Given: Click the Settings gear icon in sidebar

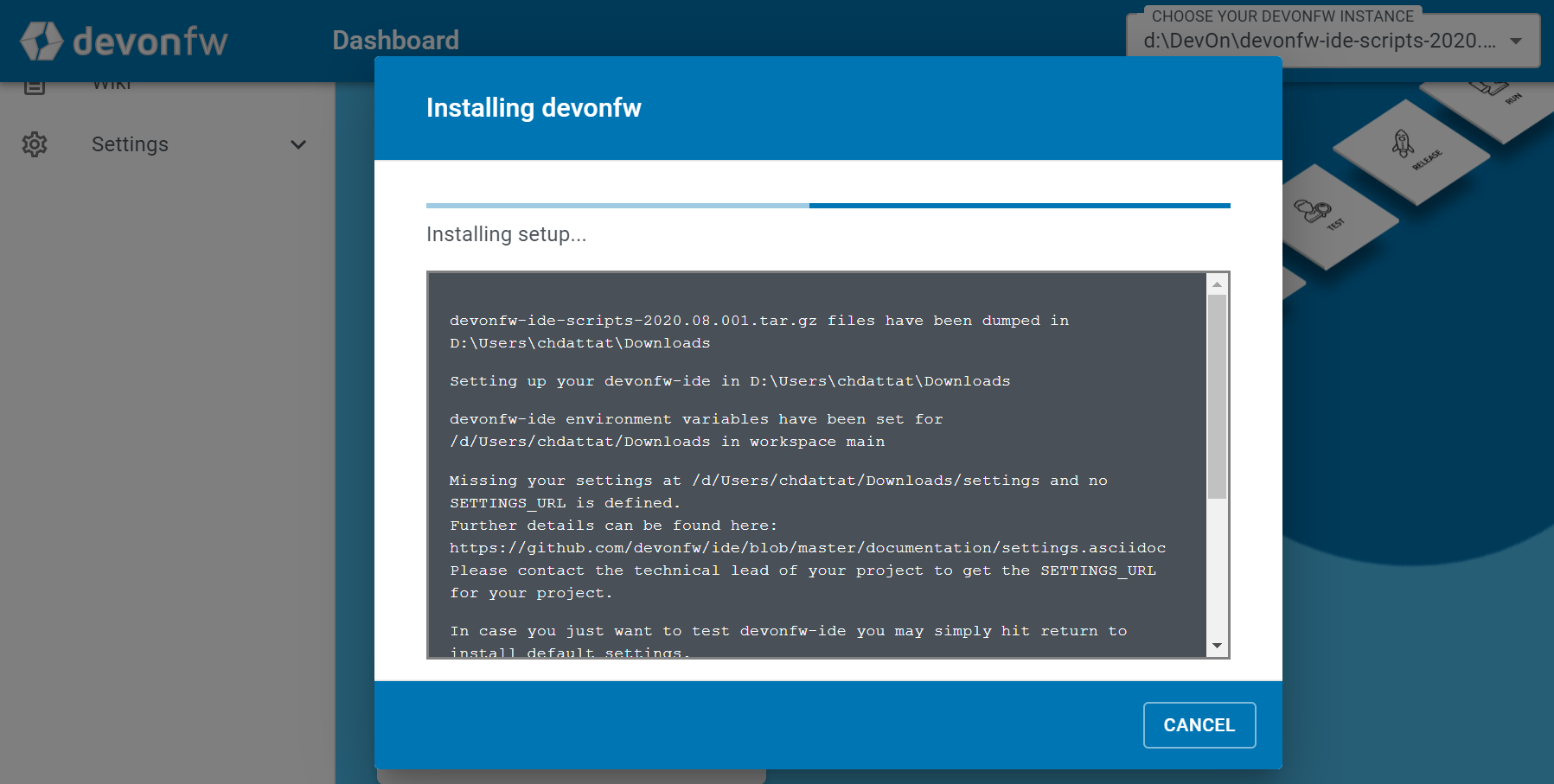Looking at the screenshot, I should [35, 144].
